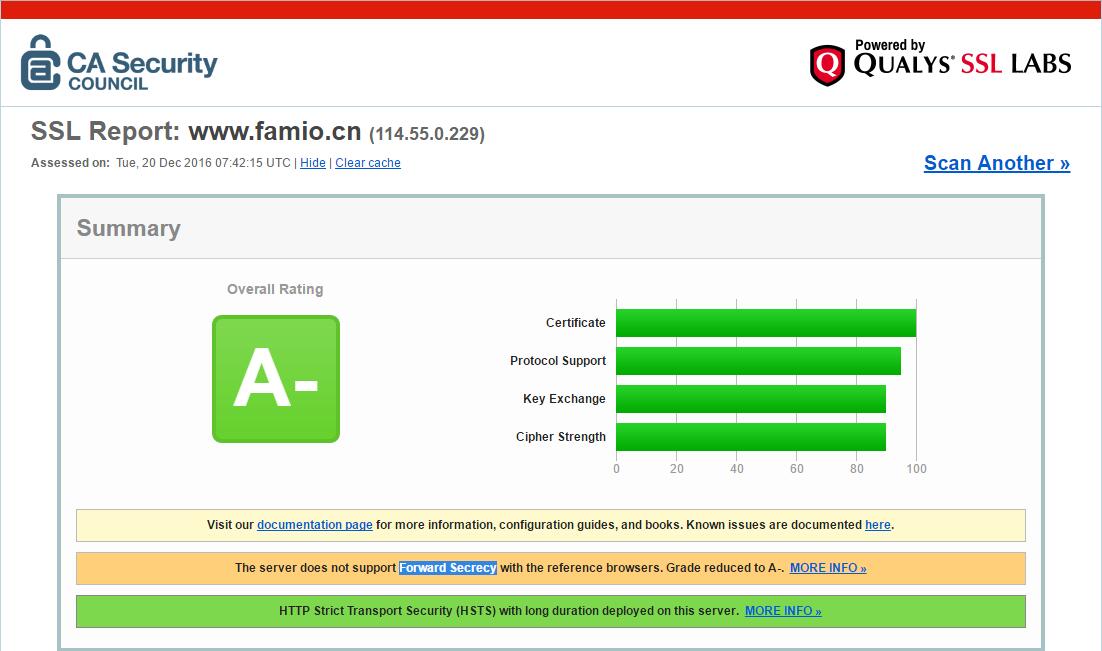Click the Summary section heading
This screenshot has width=1102, height=651.
tap(129, 228)
